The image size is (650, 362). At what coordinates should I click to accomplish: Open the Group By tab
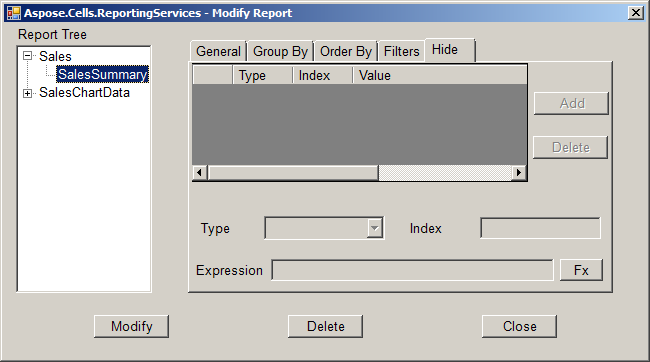[281, 51]
